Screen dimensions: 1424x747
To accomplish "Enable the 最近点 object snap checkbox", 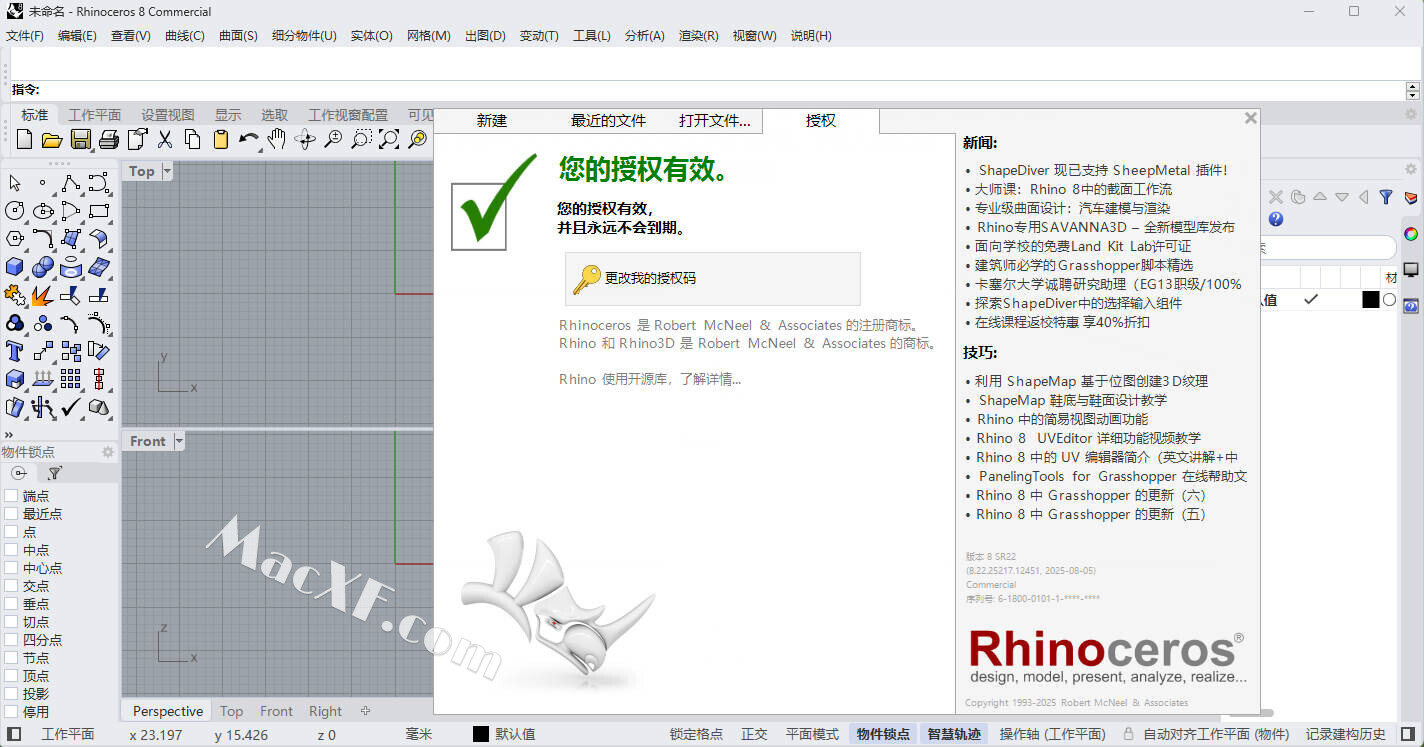I will [11, 514].
